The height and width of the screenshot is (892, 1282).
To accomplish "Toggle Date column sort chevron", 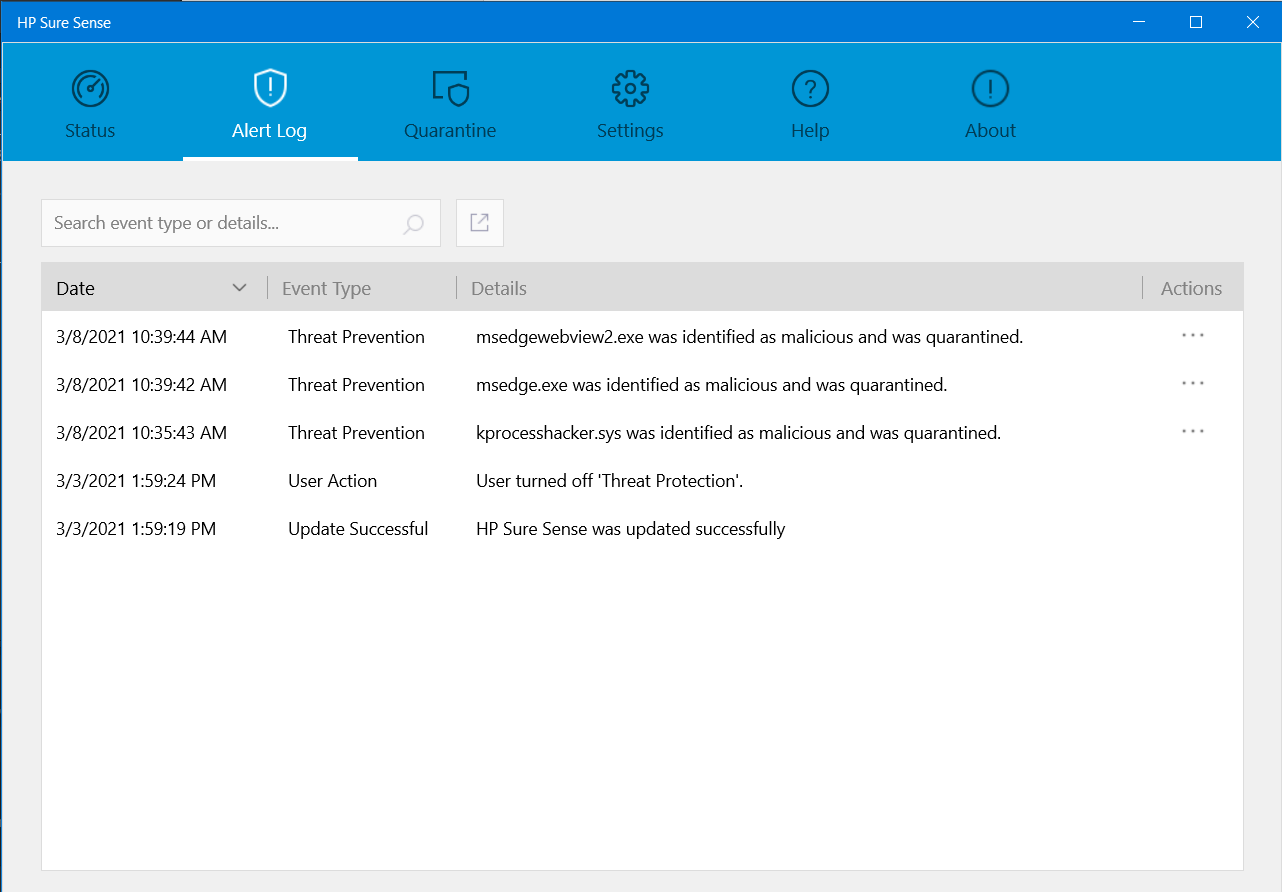I will pos(239,288).
